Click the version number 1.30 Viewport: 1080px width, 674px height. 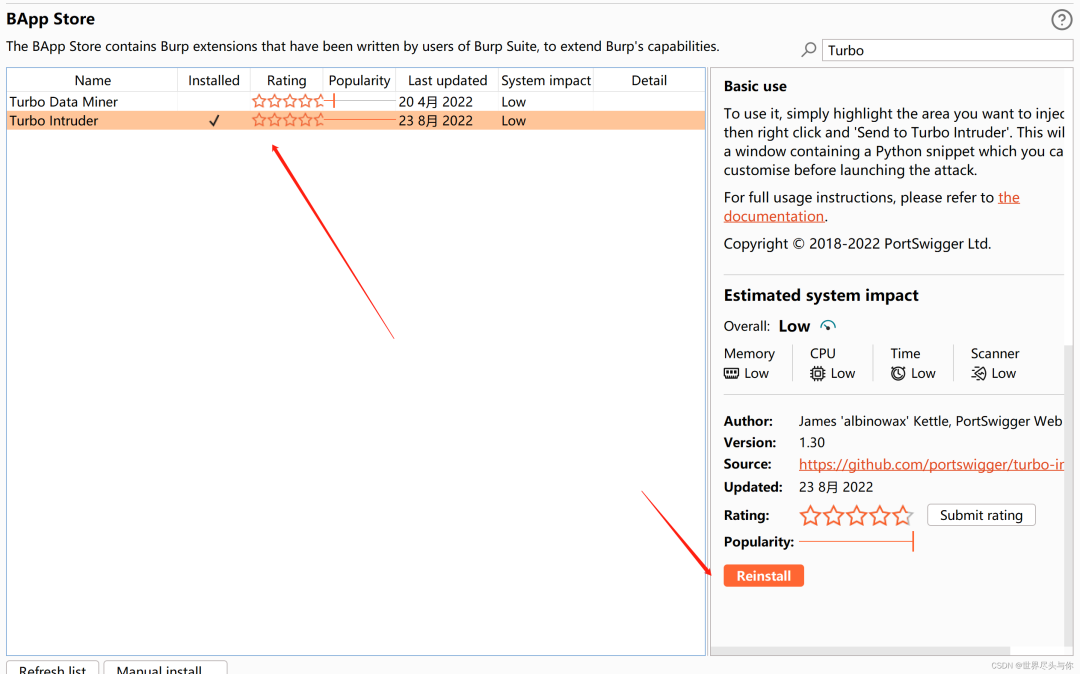[x=811, y=443]
